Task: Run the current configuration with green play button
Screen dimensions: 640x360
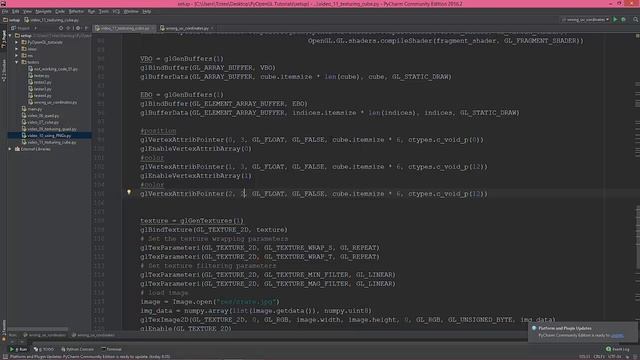Action: pos(615,20)
